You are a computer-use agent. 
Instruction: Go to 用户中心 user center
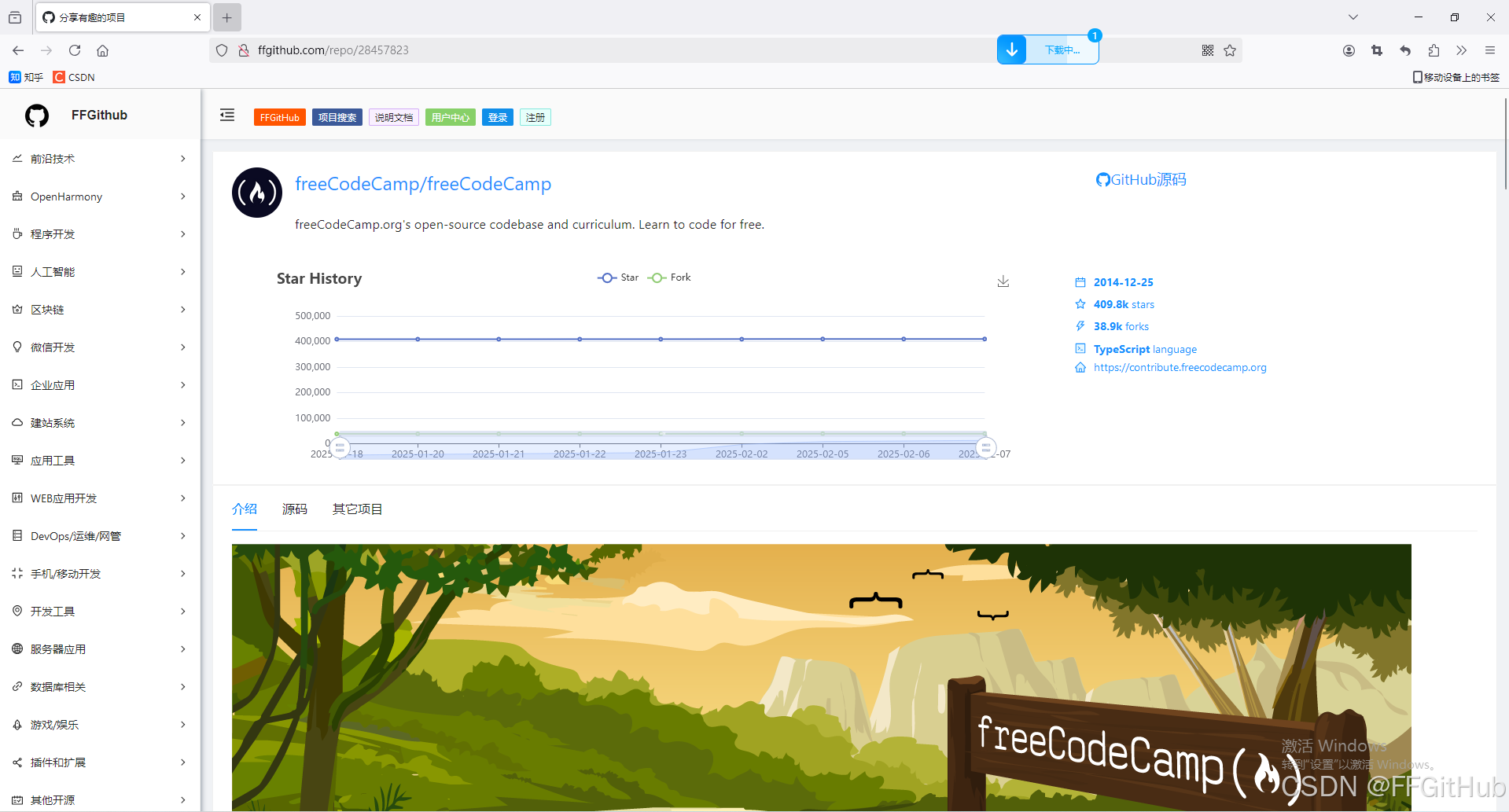pos(451,117)
